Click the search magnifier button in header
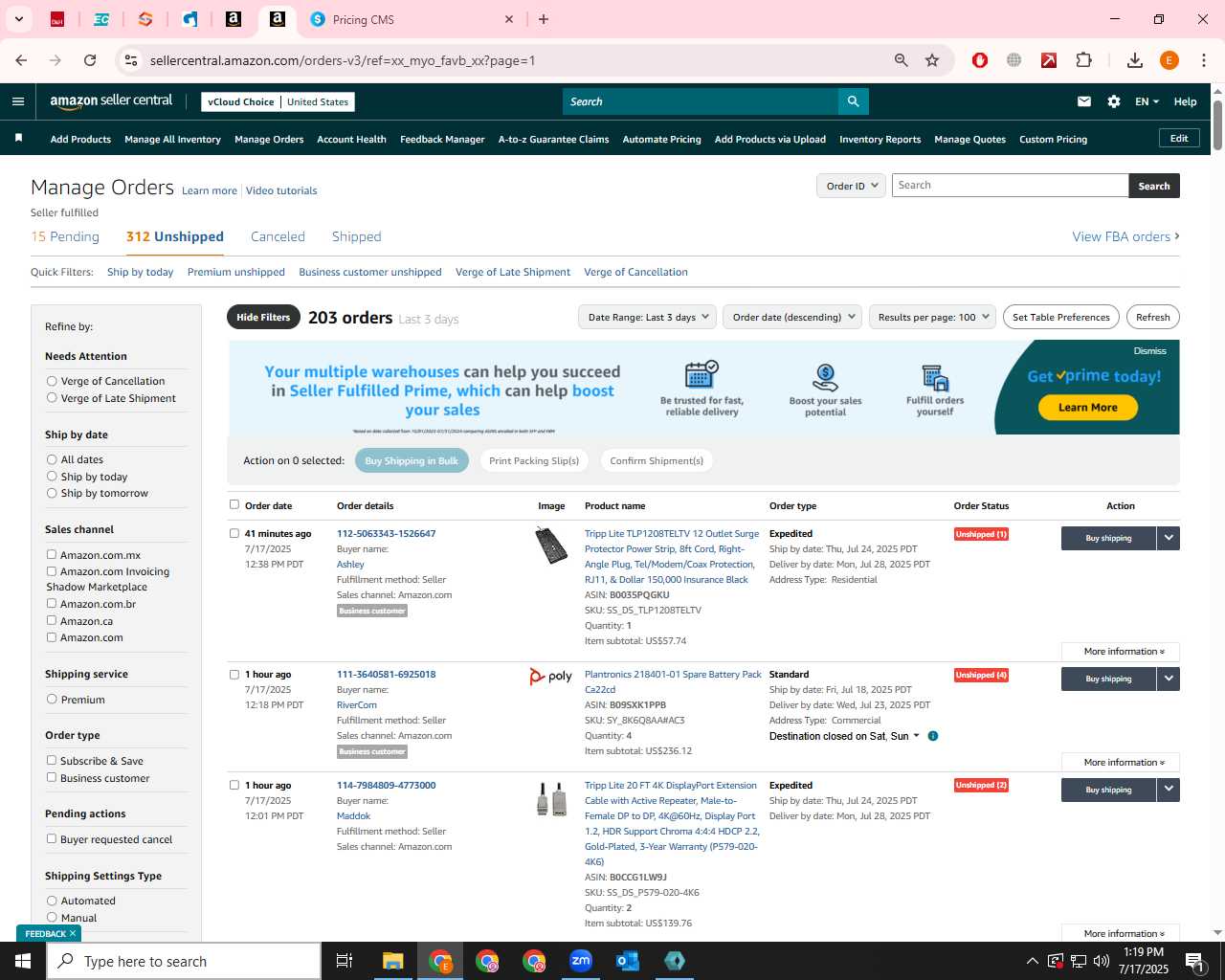The height and width of the screenshot is (980, 1225). click(x=853, y=101)
